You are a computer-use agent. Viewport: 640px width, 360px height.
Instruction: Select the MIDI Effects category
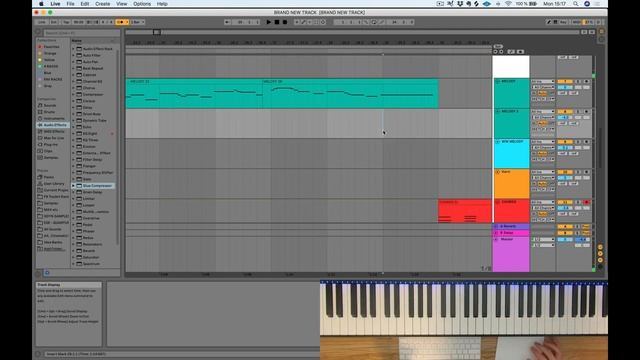(53, 131)
